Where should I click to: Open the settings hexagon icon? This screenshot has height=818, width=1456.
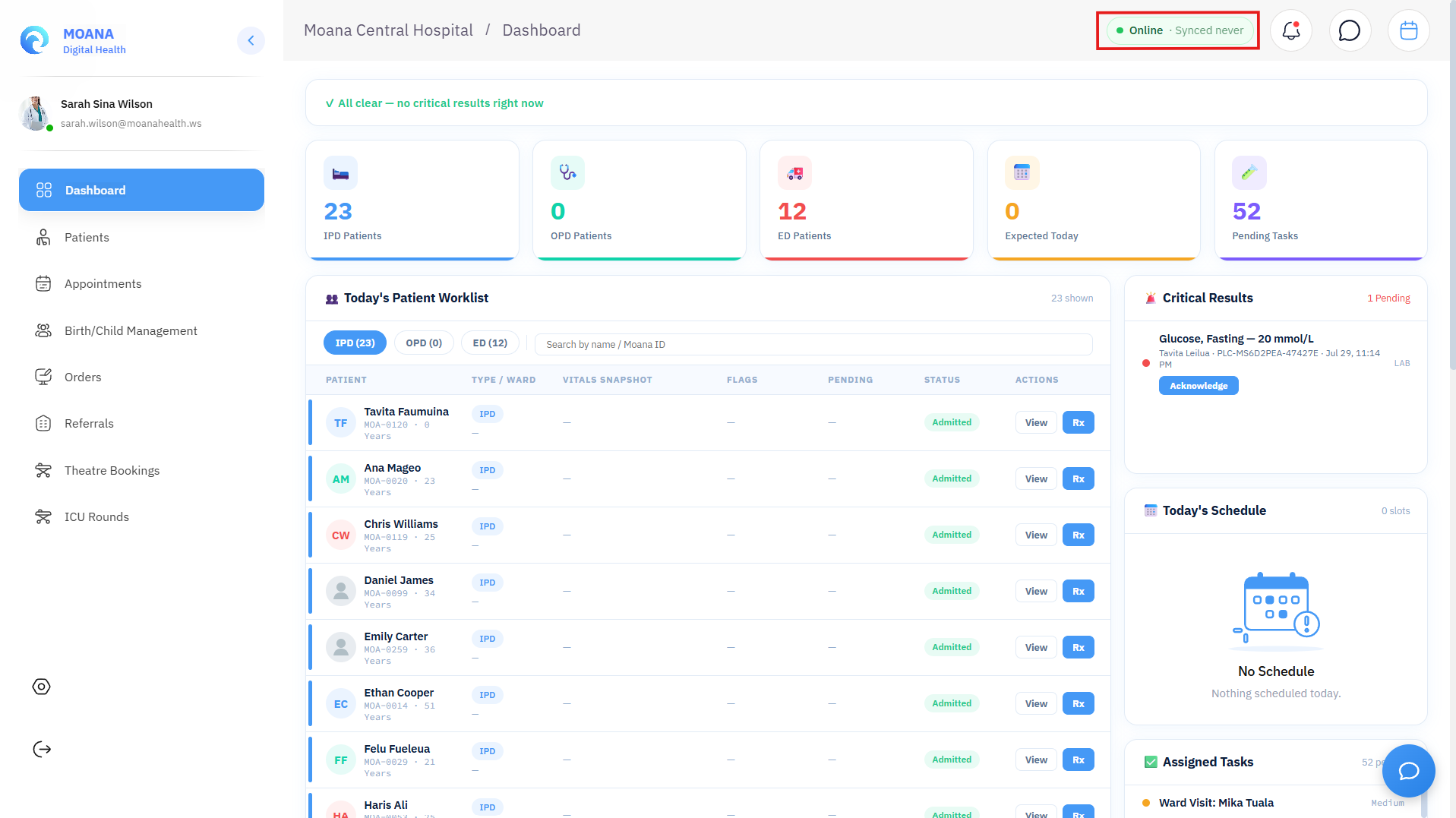42,687
